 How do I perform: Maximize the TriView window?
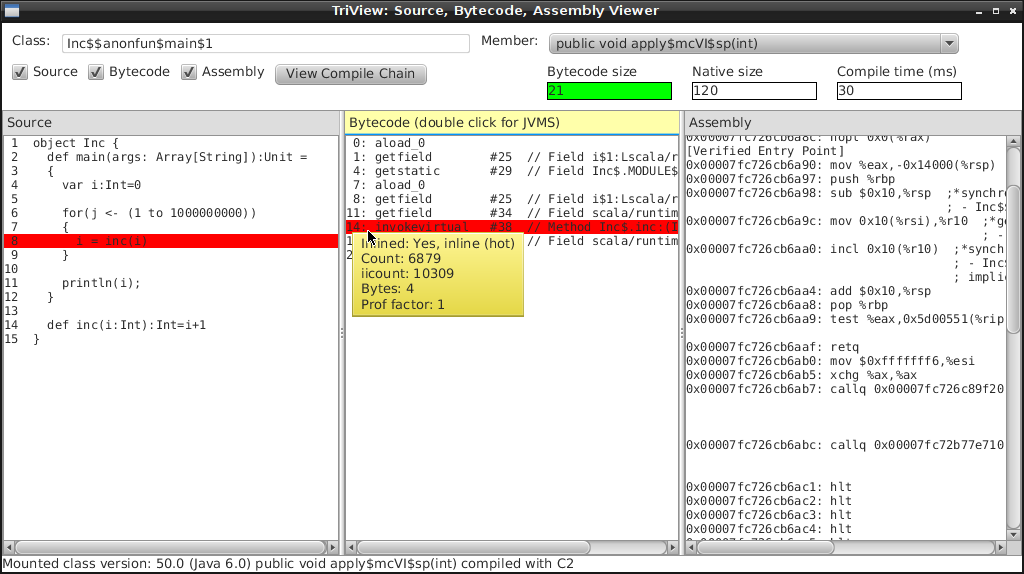pos(996,11)
